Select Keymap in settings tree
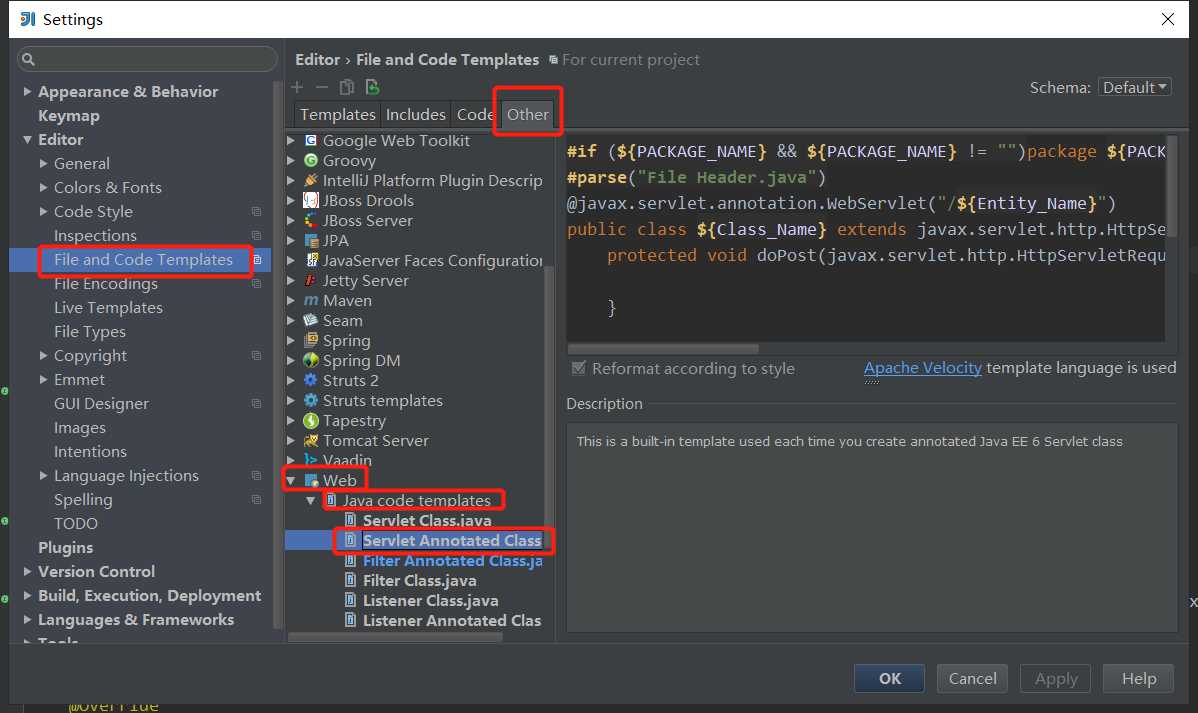Viewport: 1198px width, 713px height. [x=69, y=115]
